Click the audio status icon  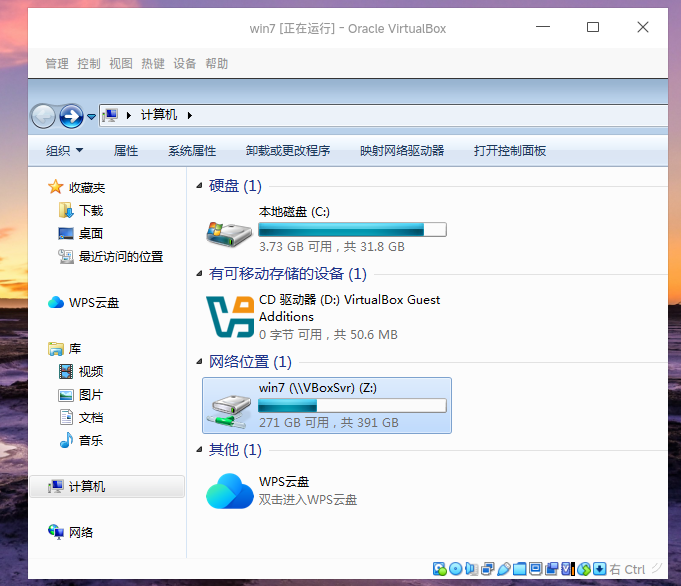[471, 569]
